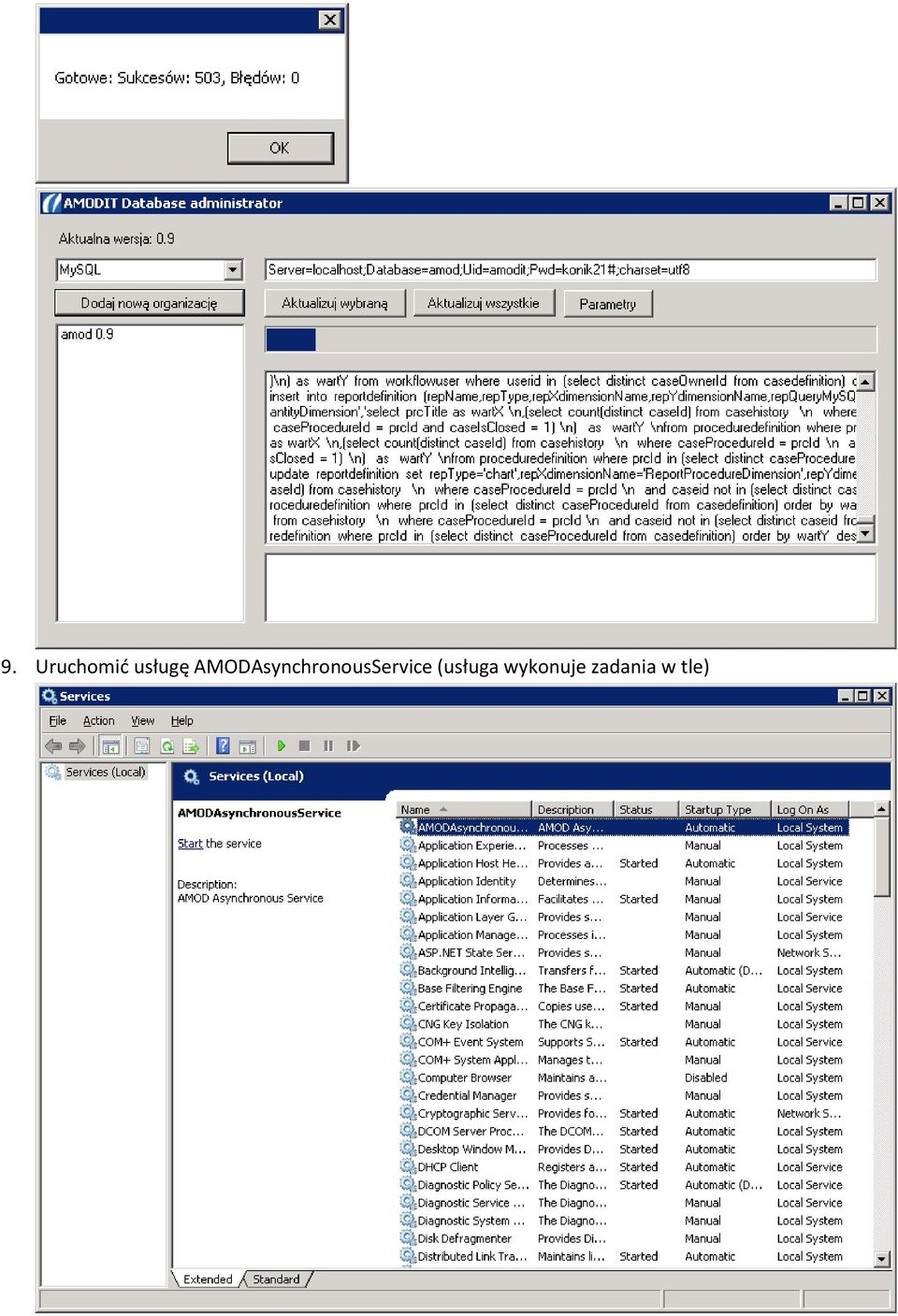The height and width of the screenshot is (1316, 898).
Task: Open the File menu in Services
Action: [58, 720]
